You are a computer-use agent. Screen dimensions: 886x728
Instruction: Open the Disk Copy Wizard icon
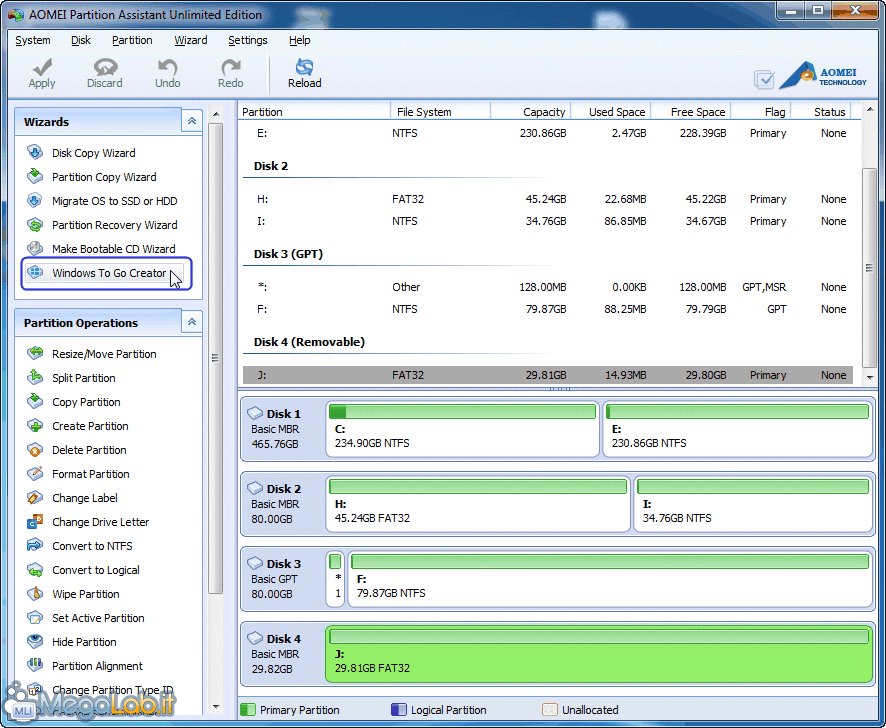(x=35, y=153)
